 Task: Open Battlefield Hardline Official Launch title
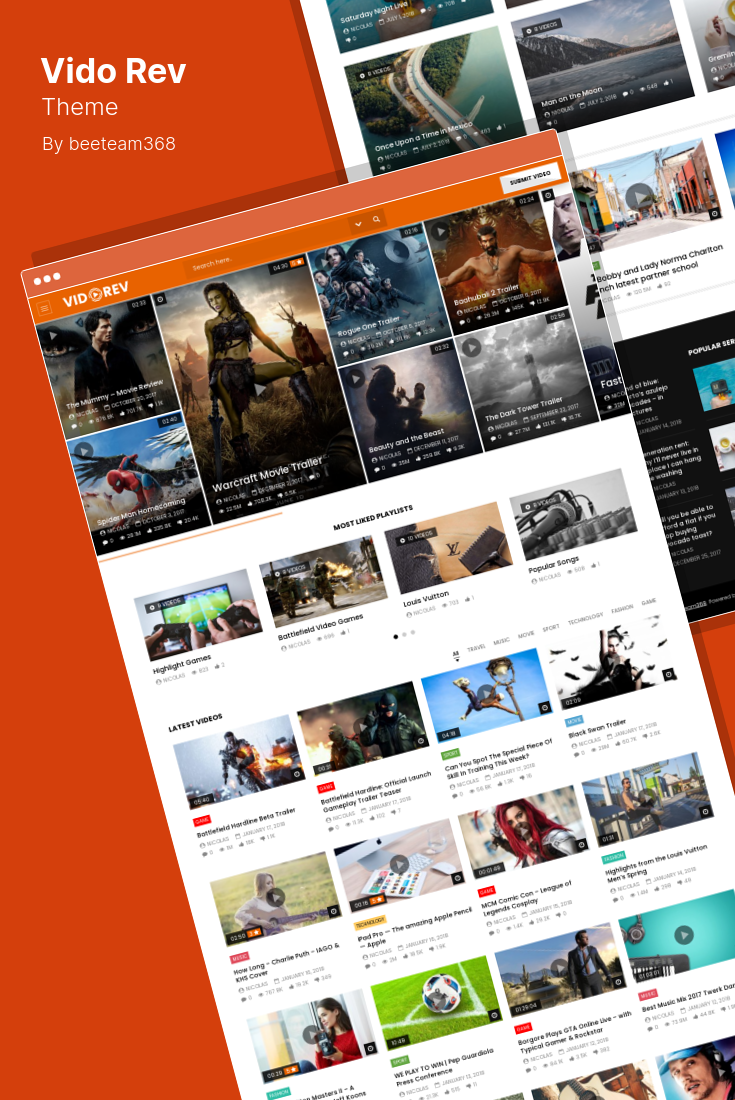(x=377, y=791)
